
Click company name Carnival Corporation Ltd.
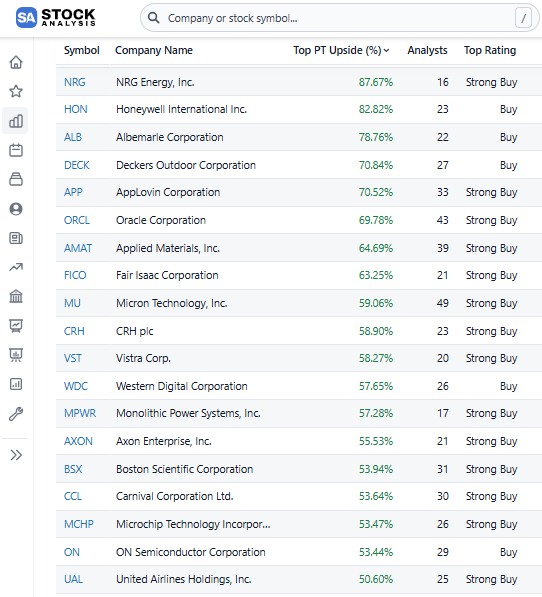tap(175, 496)
